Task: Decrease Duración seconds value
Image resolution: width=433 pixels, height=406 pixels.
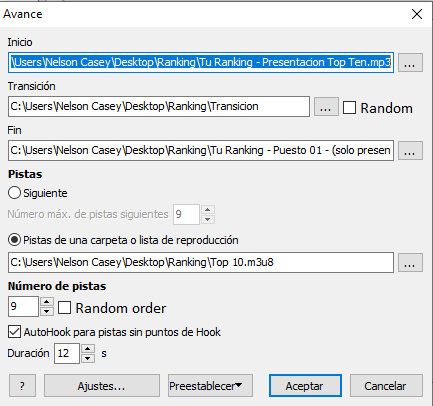Action: (88, 358)
